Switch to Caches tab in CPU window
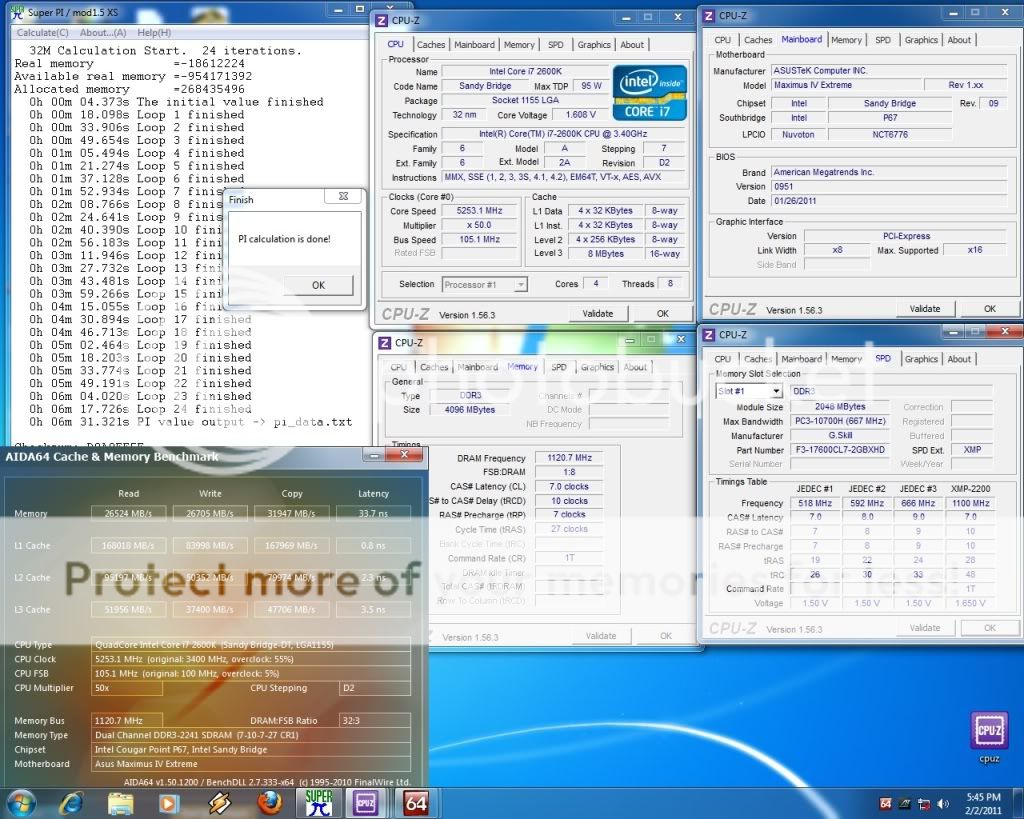Image resolution: width=1024 pixels, height=819 pixels. (x=431, y=44)
